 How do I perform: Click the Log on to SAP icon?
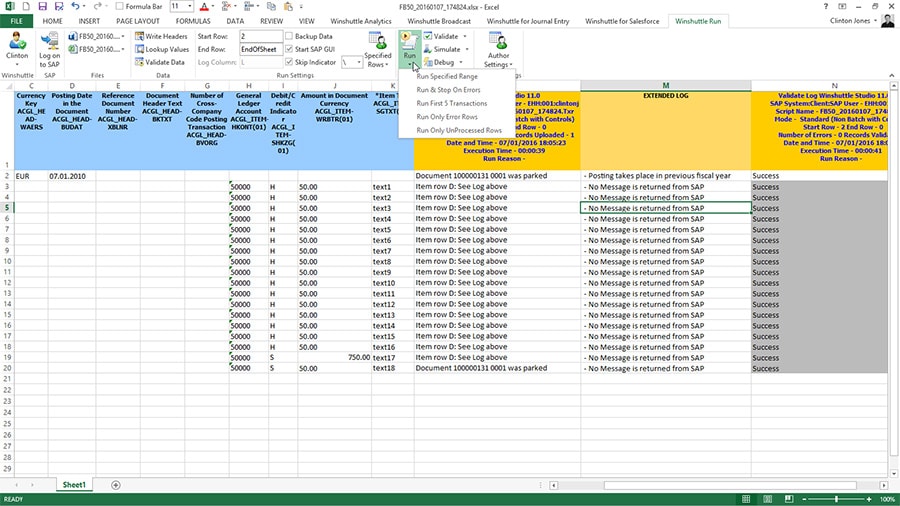[49, 41]
